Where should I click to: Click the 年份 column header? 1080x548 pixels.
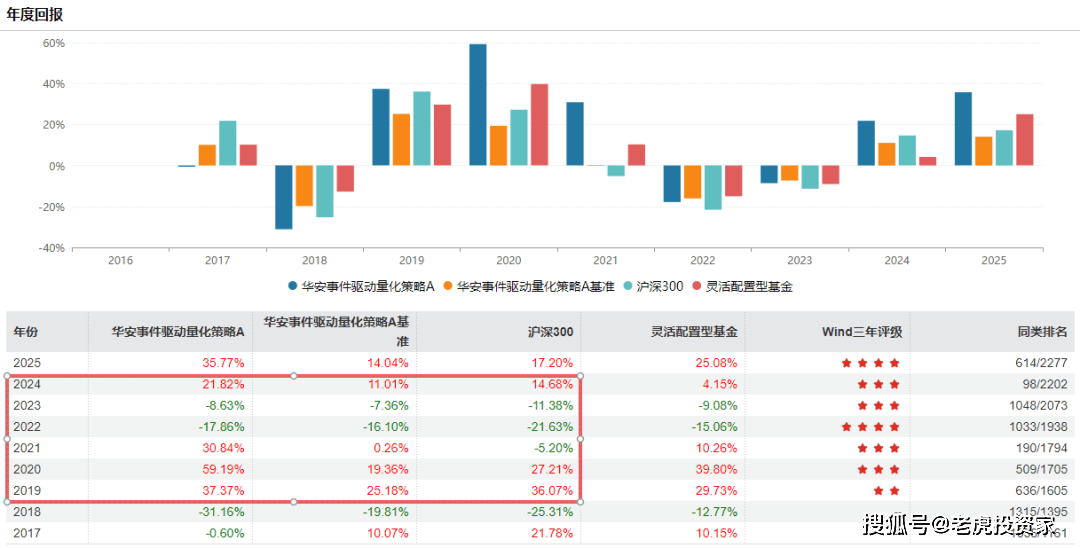[25, 332]
